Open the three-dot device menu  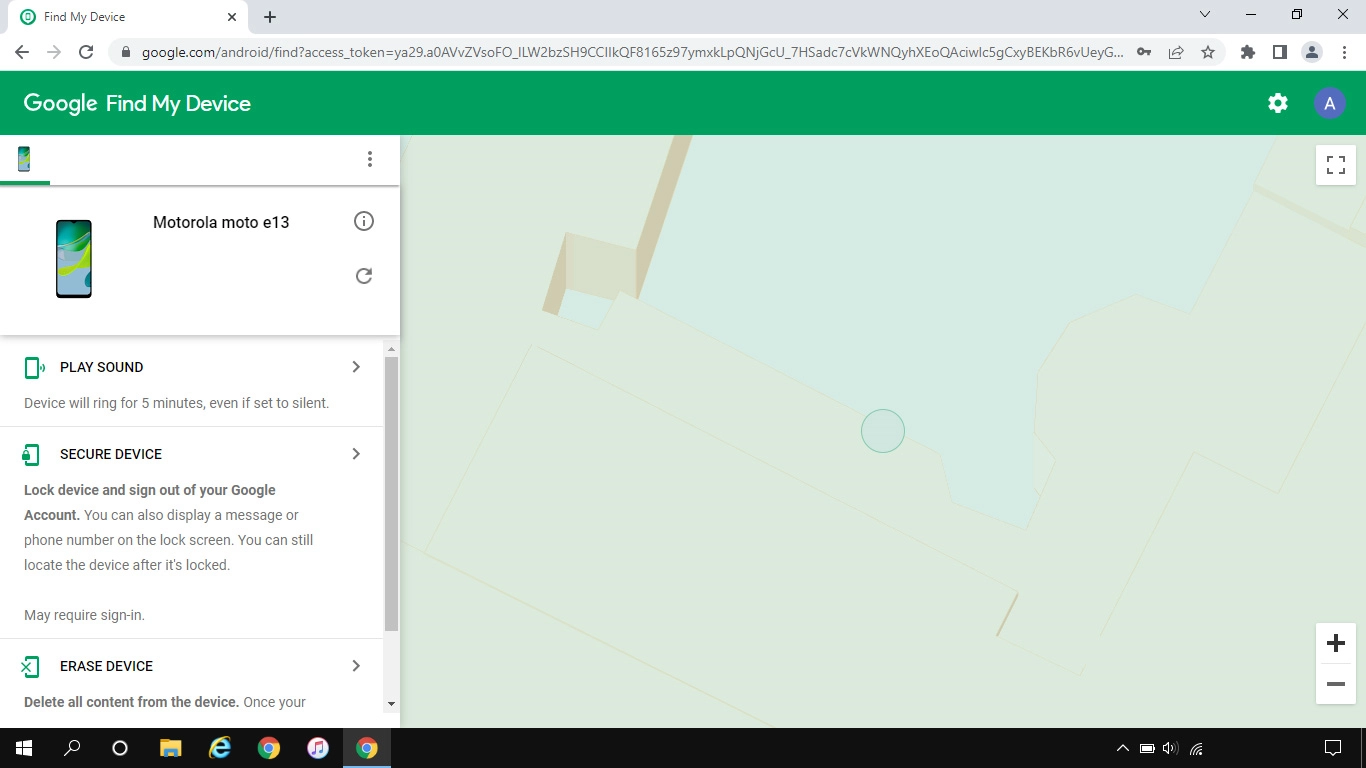370,159
